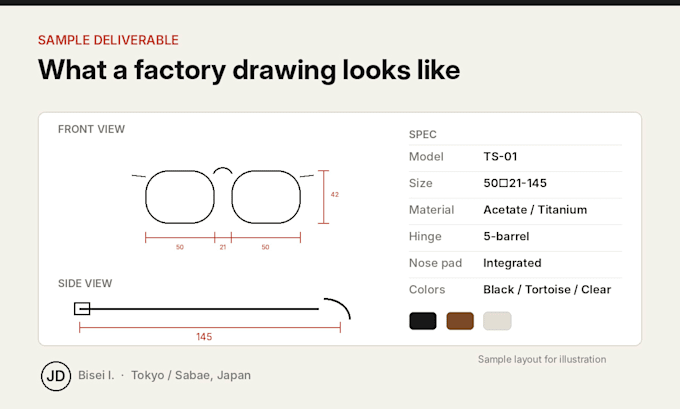
Task: Click the 'Nose pad' row label
Action: (435, 263)
